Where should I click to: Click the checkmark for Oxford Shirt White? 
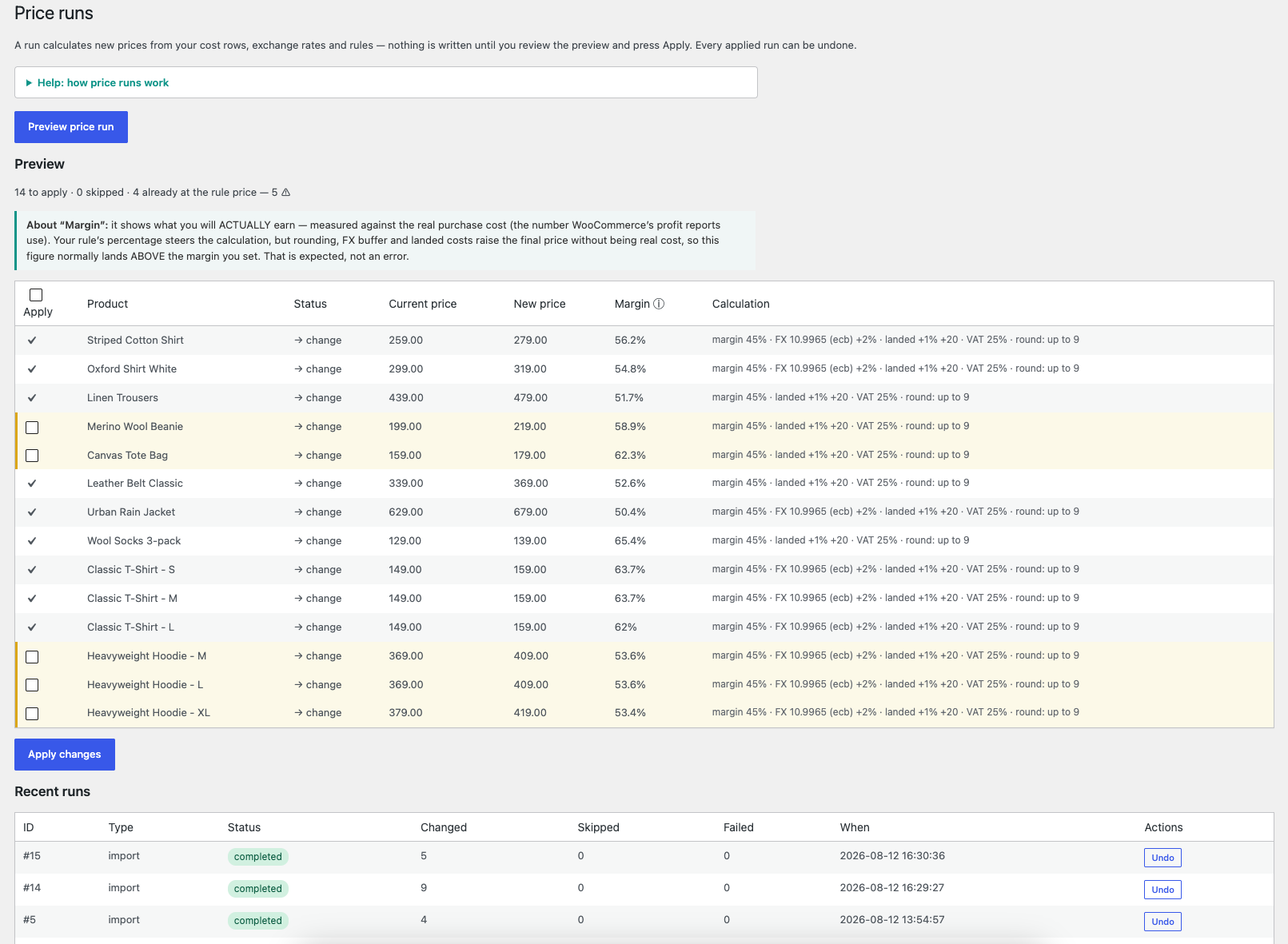pyautogui.click(x=32, y=369)
